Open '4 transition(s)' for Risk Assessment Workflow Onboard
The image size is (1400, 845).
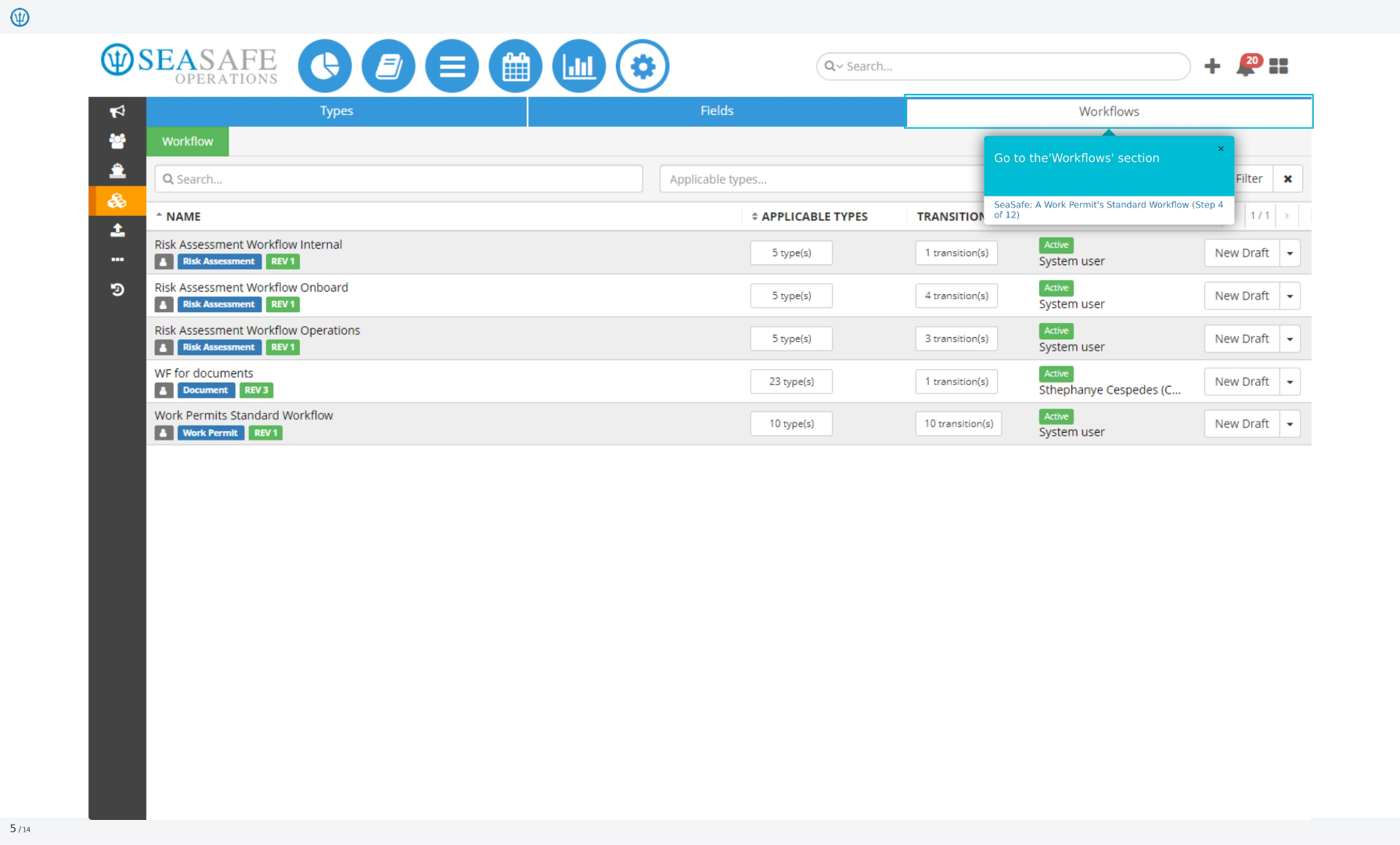(x=956, y=297)
